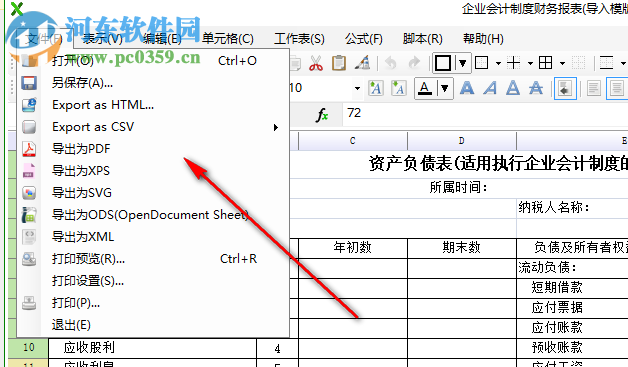Select column D header
Viewport: 628px width, 367px height.
(461, 141)
